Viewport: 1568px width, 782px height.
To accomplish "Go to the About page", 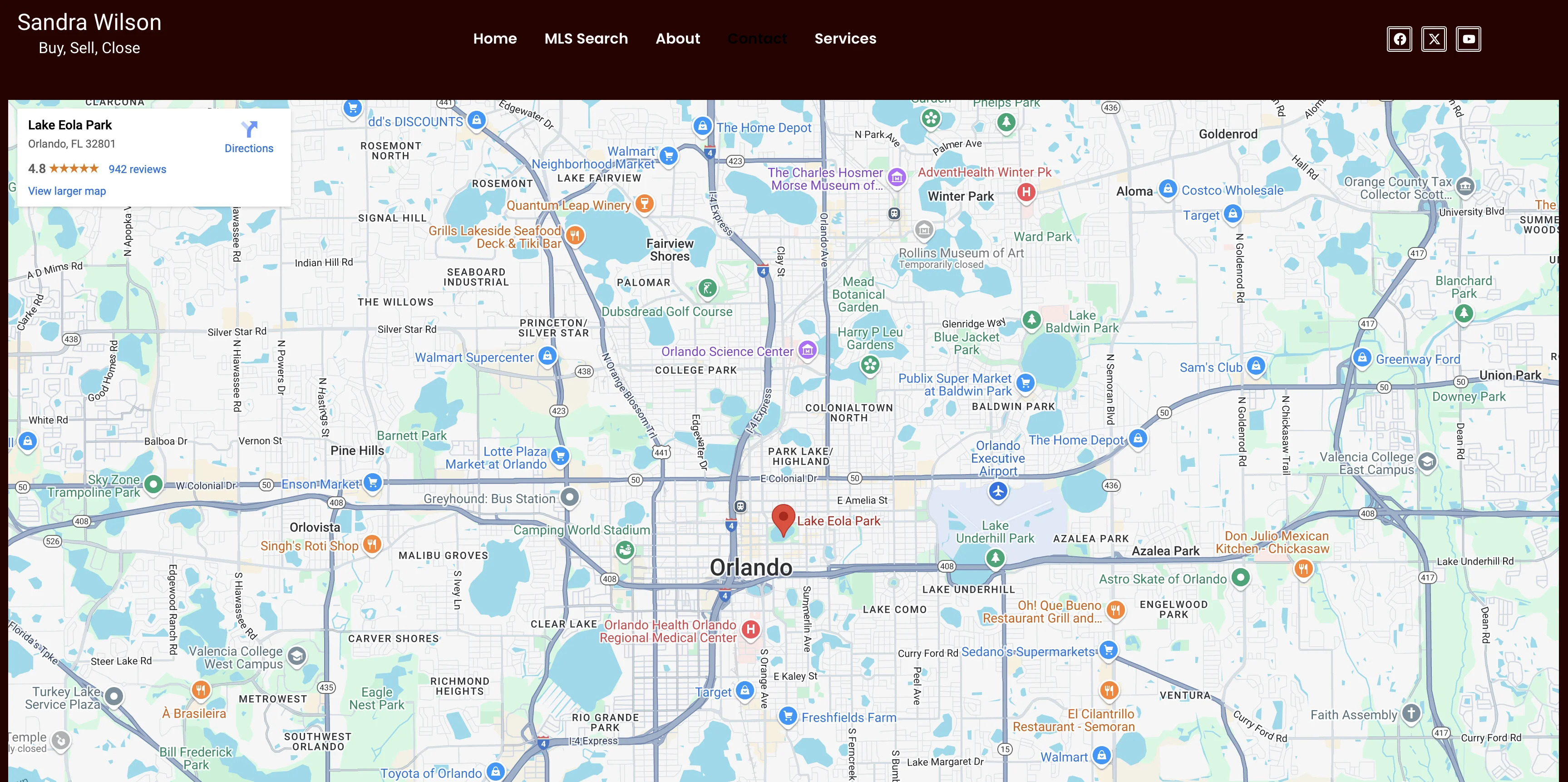I will (x=678, y=38).
